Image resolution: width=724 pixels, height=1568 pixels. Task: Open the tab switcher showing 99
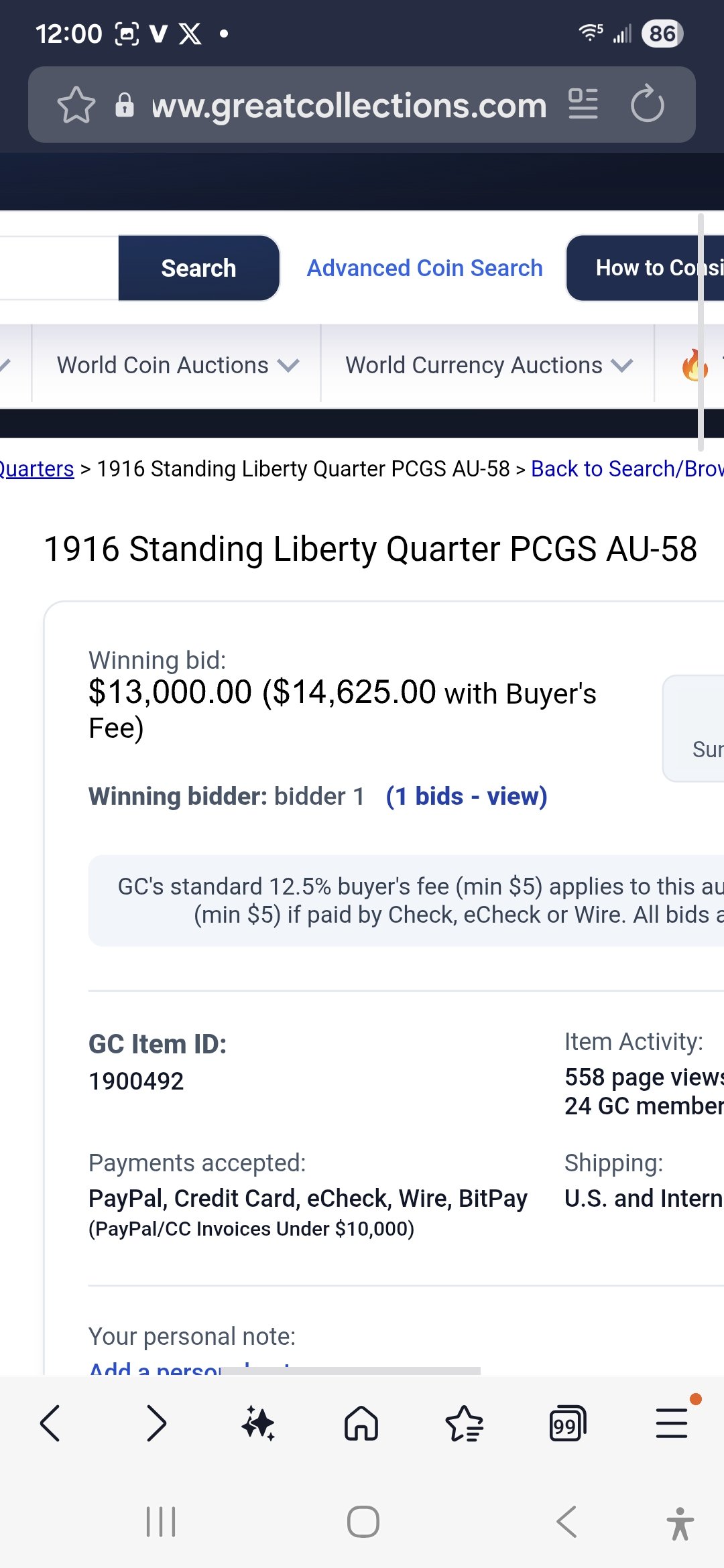[x=567, y=1423]
